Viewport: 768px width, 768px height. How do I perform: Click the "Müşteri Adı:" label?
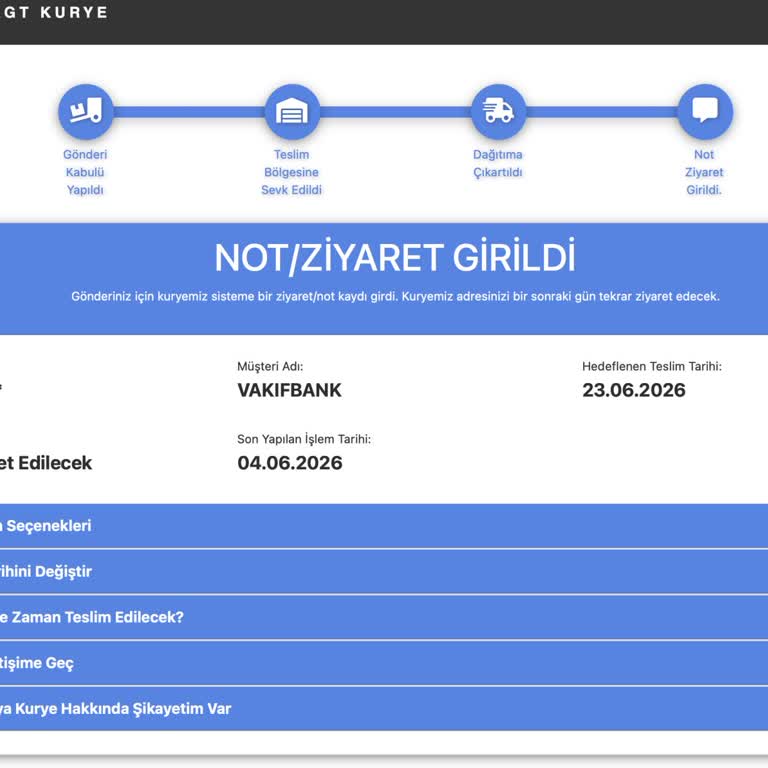click(x=270, y=366)
